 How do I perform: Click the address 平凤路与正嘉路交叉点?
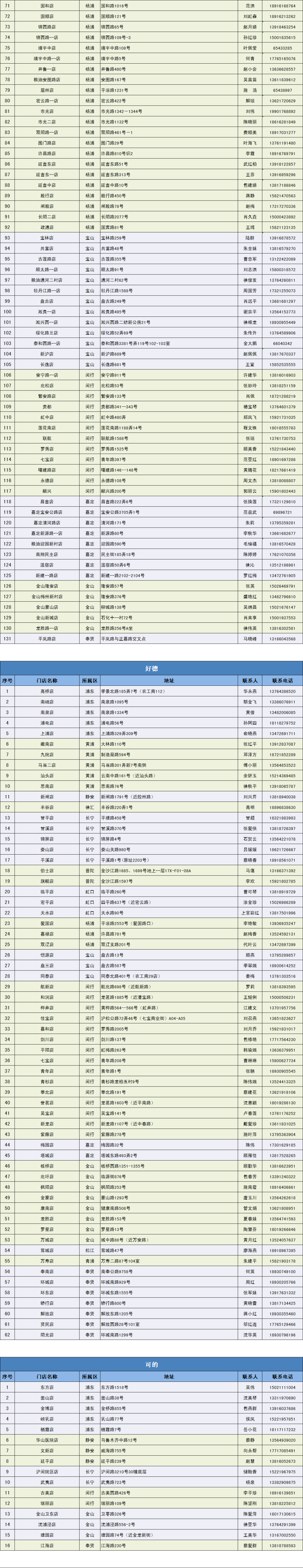coord(124,639)
